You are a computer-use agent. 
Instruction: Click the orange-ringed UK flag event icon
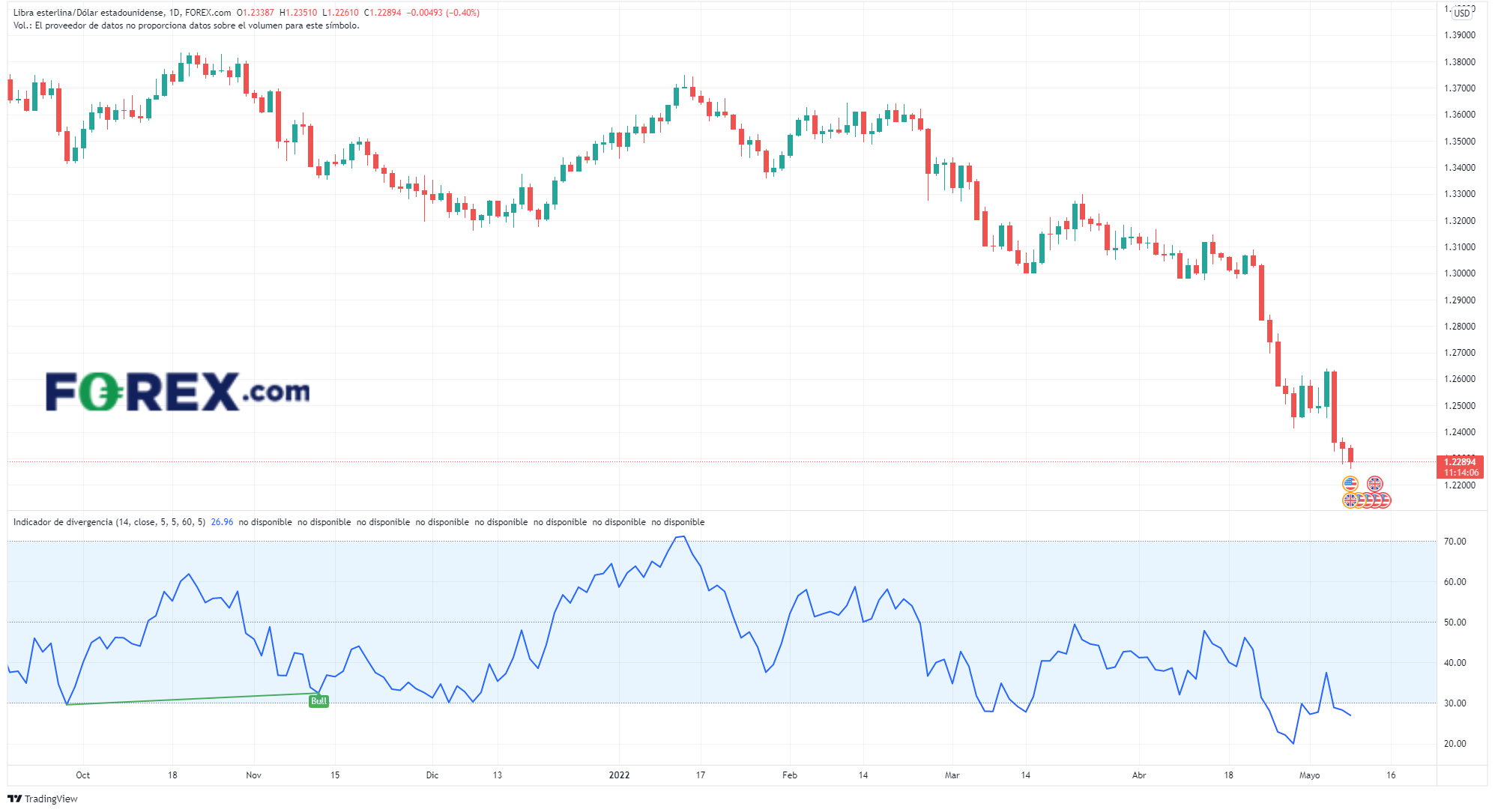click(x=1350, y=500)
